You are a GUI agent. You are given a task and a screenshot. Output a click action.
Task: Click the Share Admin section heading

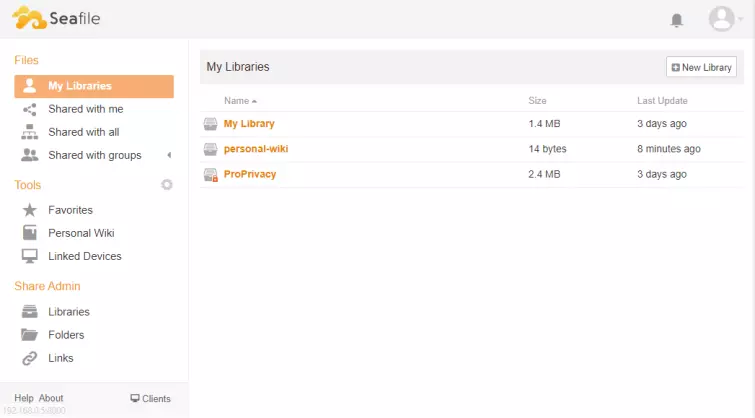[47, 286]
